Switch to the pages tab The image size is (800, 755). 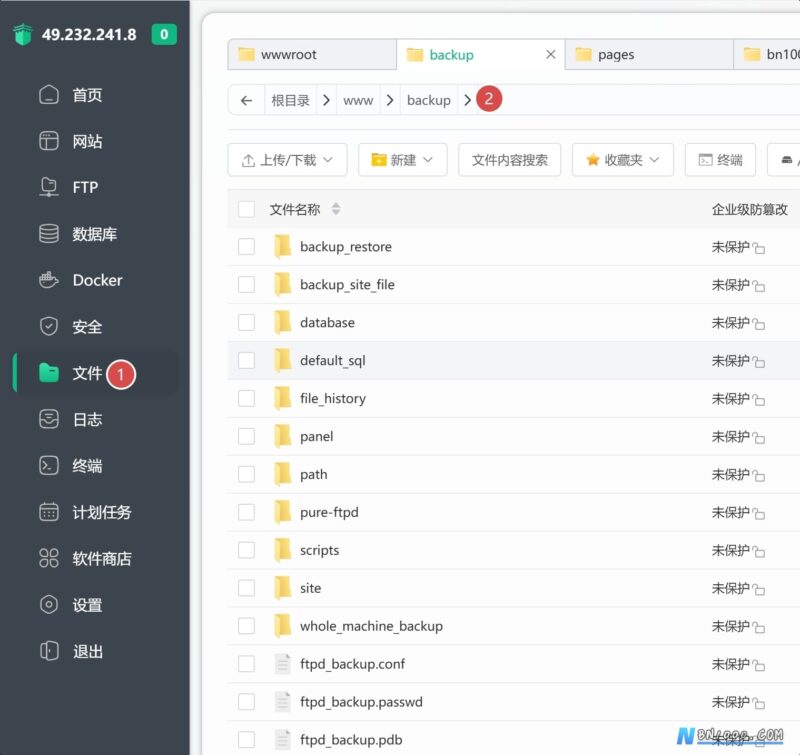point(649,55)
